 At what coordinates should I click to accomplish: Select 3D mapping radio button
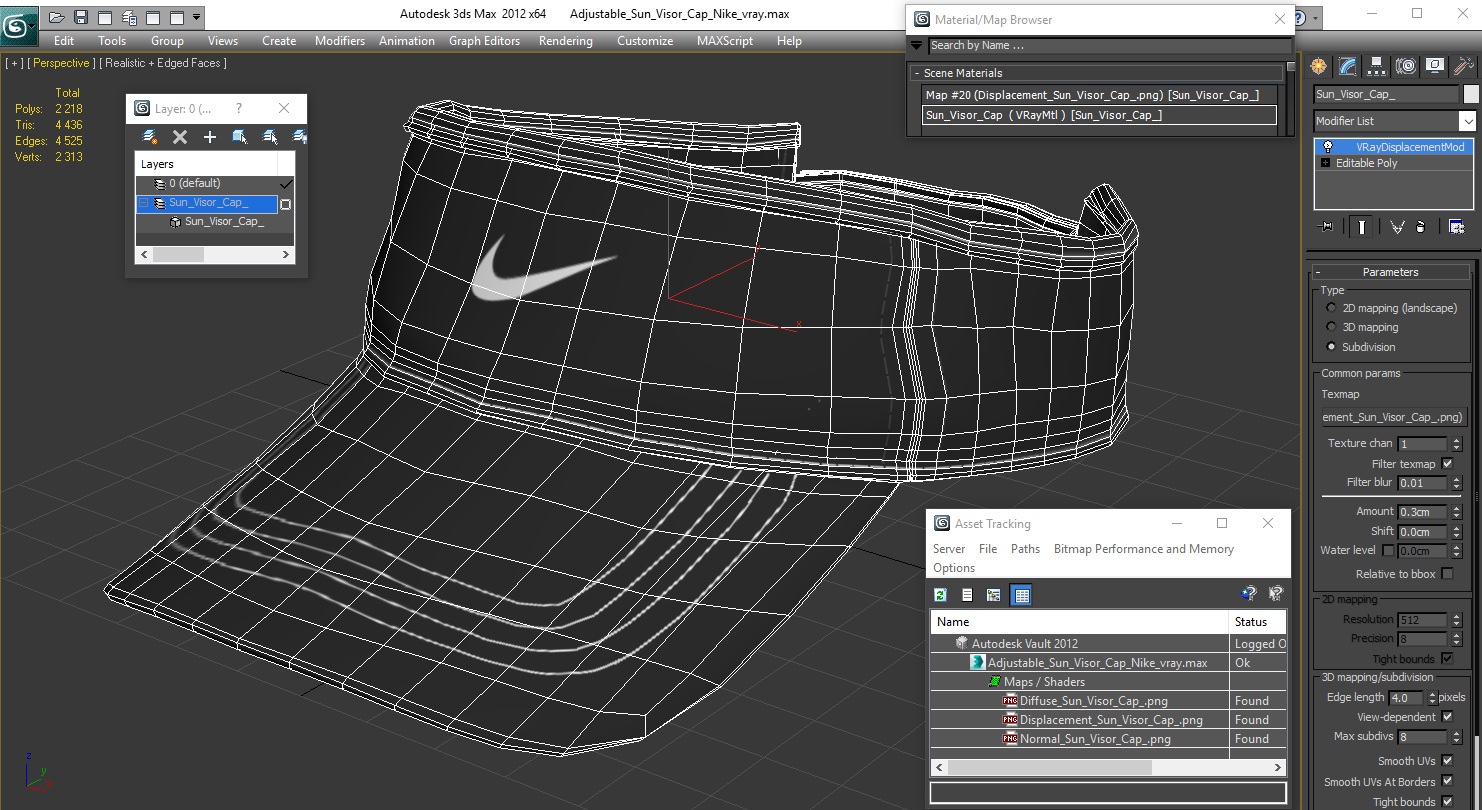tap(1331, 327)
